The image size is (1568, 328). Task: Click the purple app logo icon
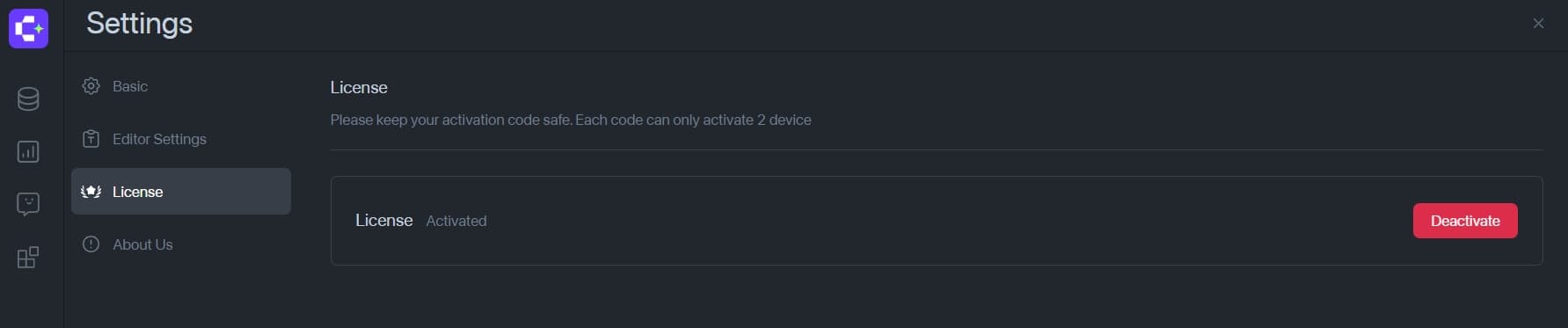tap(28, 28)
